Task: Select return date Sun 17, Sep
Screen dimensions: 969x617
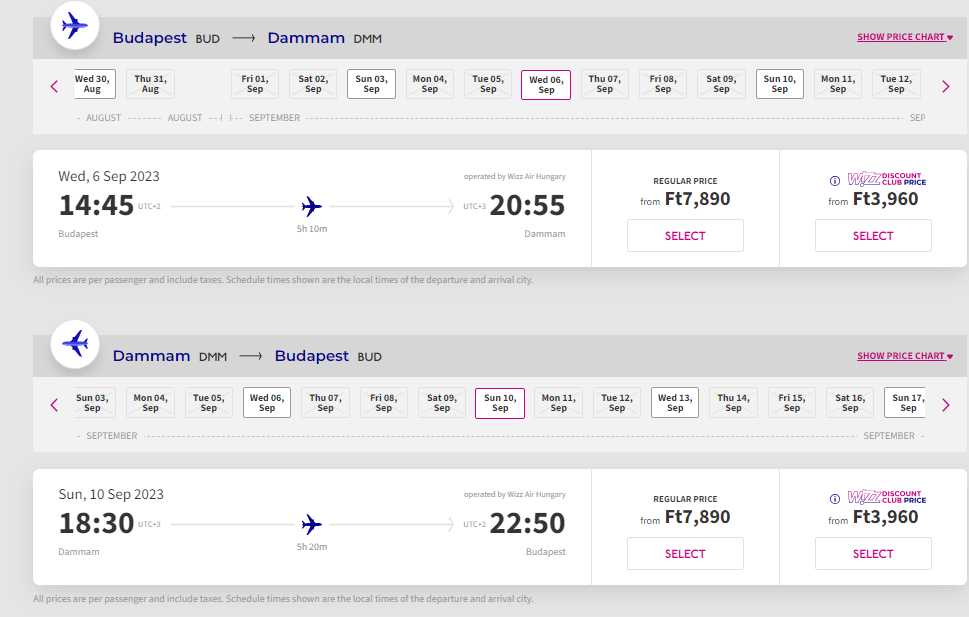Action: click(905, 403)
